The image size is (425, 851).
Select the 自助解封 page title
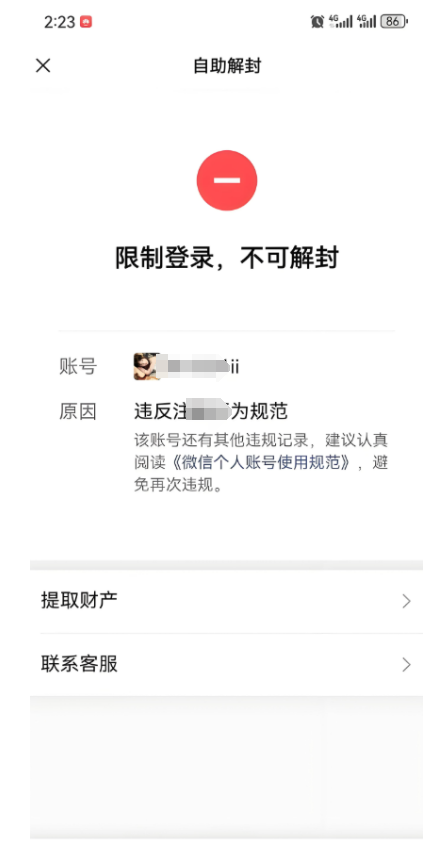point(227,66)
